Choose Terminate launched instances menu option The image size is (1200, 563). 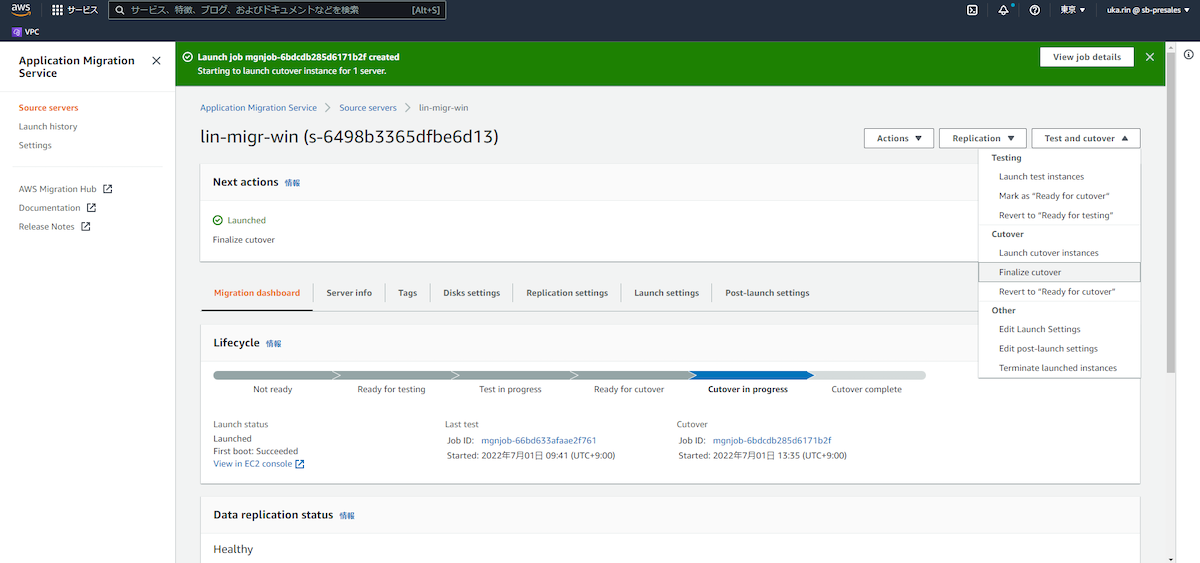tap(1057, 368)
